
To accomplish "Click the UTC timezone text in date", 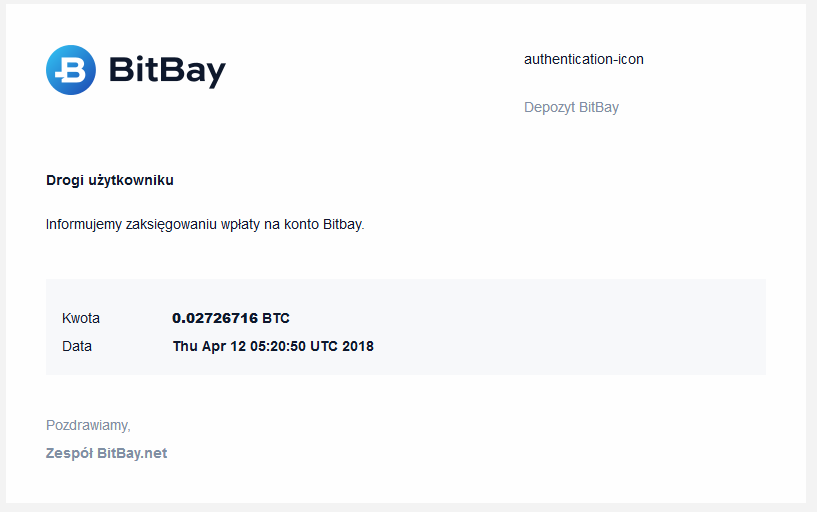I will pos(324,346).
